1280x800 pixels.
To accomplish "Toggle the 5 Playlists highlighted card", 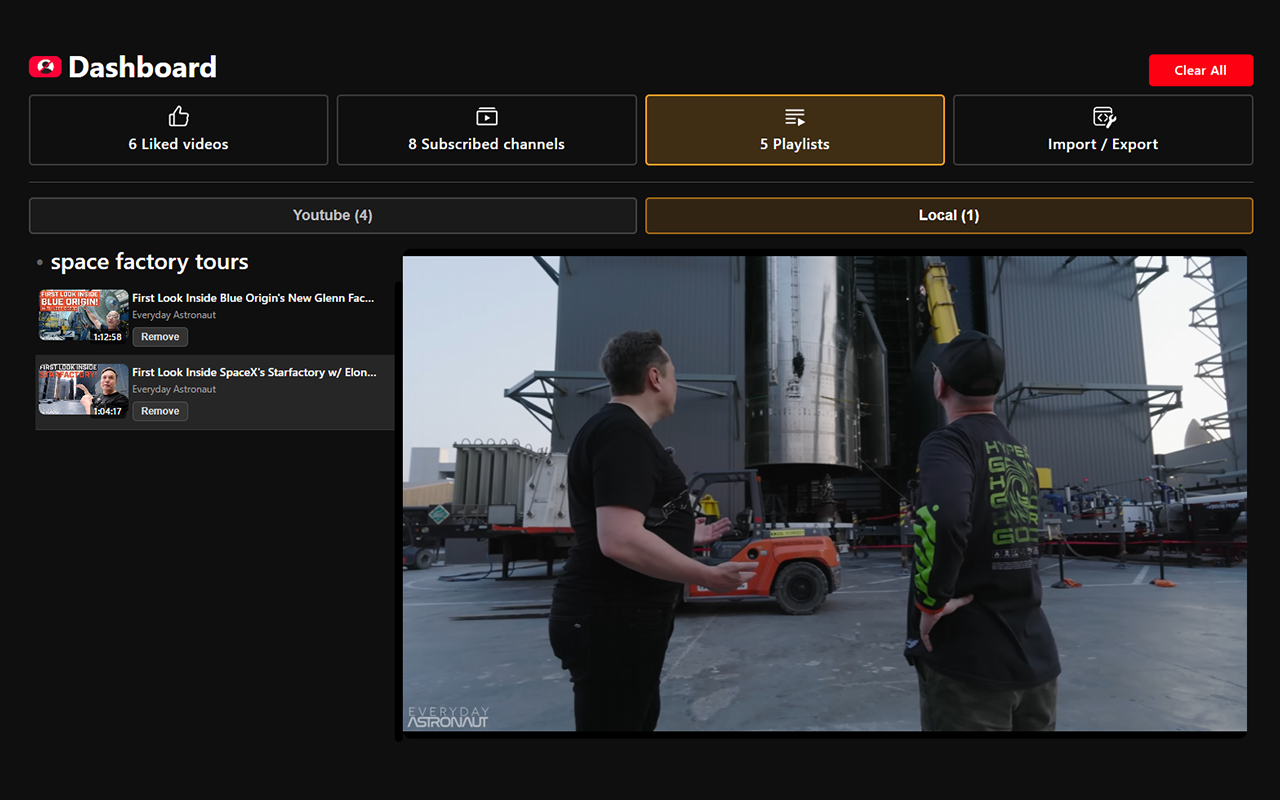I will [794, 130].
